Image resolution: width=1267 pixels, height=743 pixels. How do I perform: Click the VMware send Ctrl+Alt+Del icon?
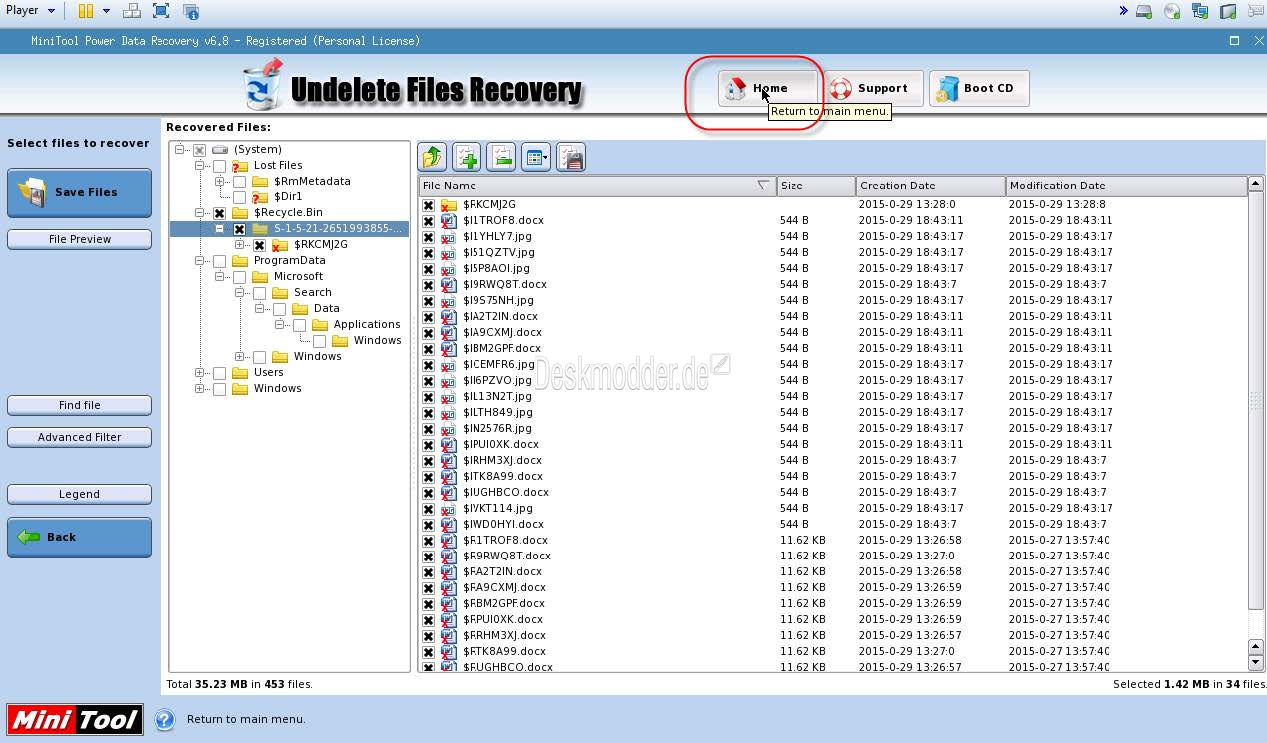(x=131, y=11)
